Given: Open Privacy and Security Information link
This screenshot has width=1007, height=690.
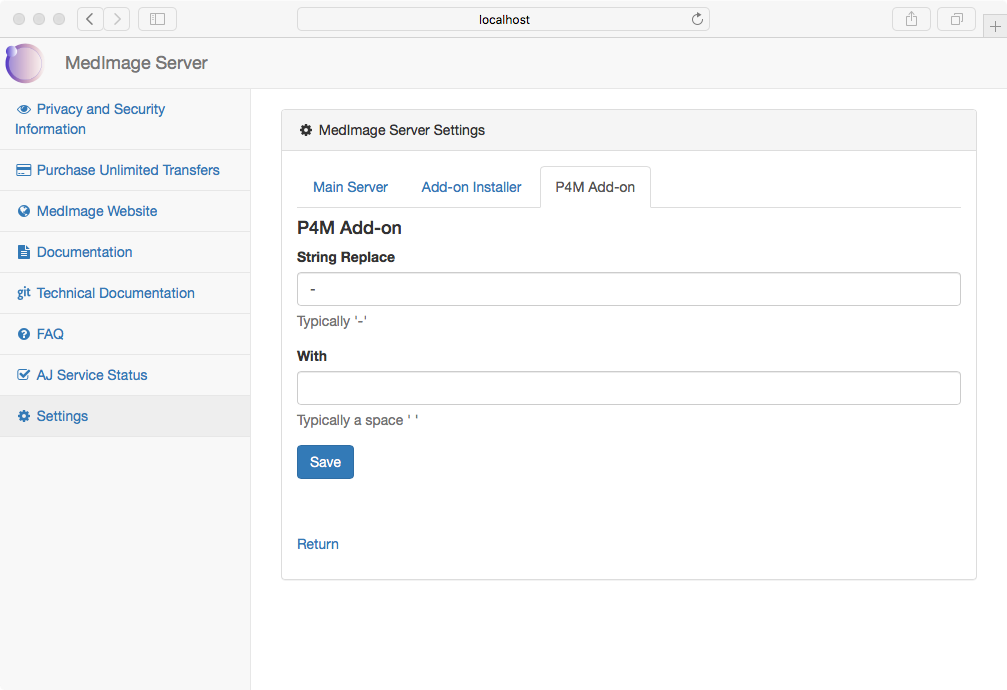Looking at the screenshot, I should [90, 119].
